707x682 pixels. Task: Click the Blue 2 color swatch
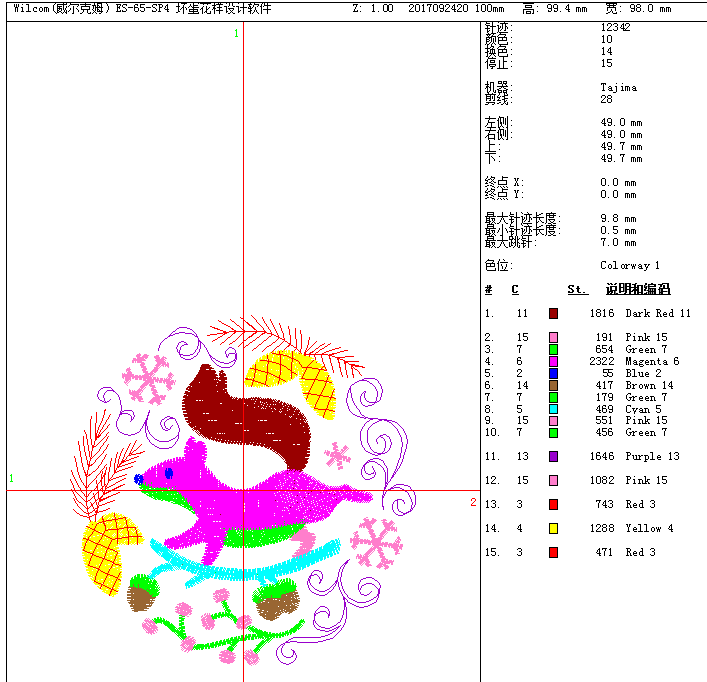point(553,373)
